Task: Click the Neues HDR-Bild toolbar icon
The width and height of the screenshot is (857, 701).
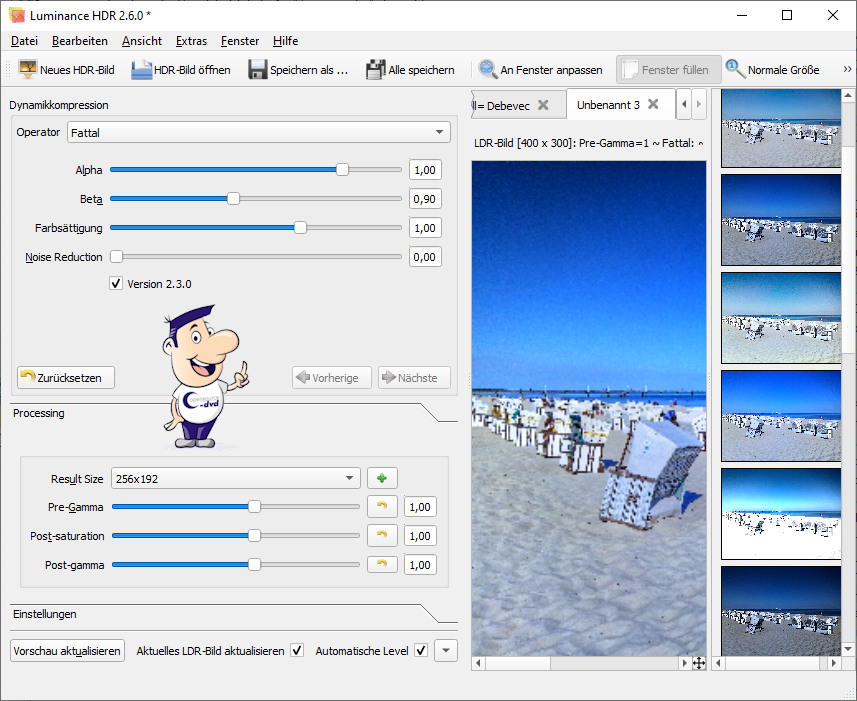Action: [x=28, y=70]
